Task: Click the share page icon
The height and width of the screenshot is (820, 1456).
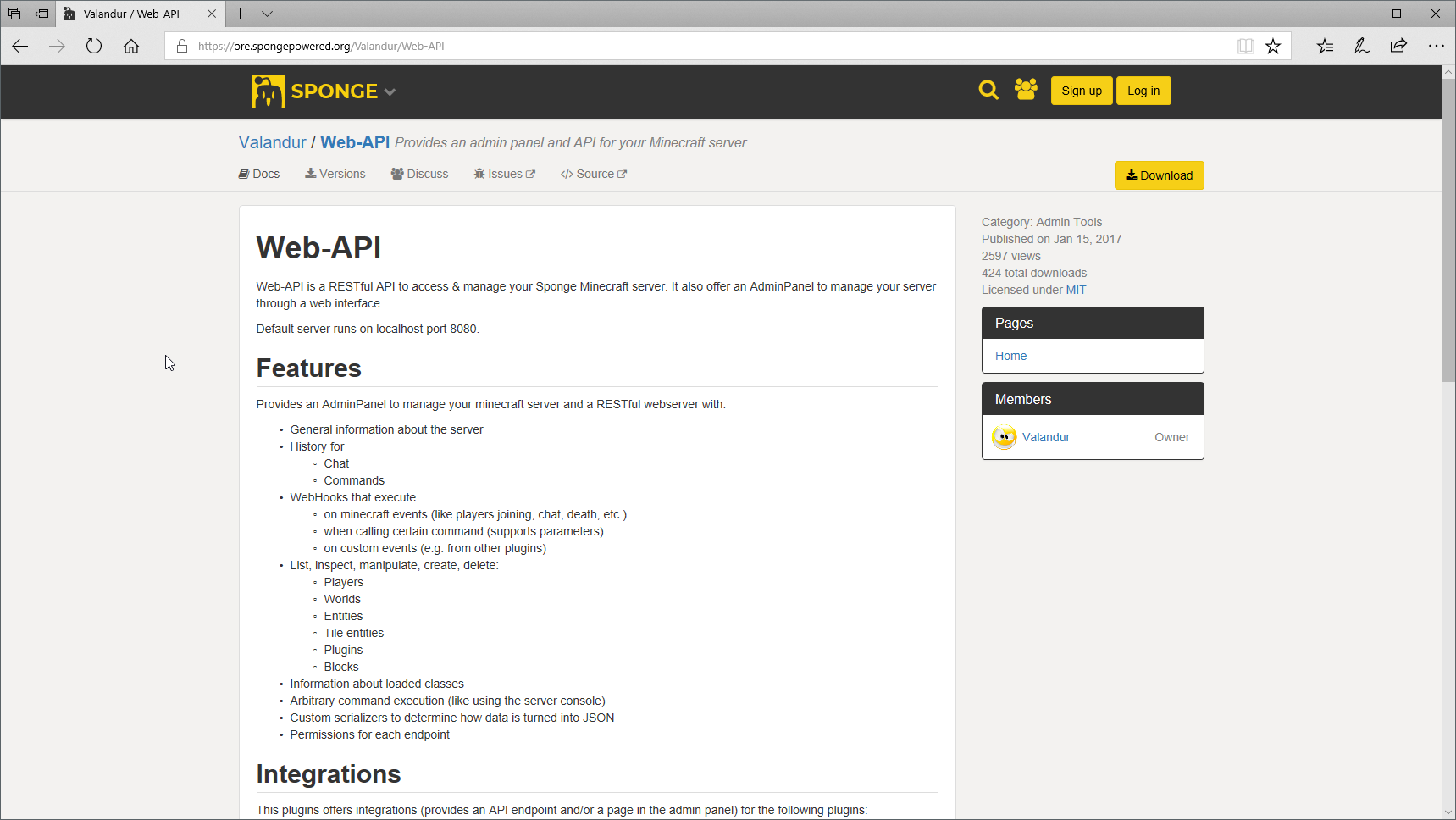Action: point(1398,46)
